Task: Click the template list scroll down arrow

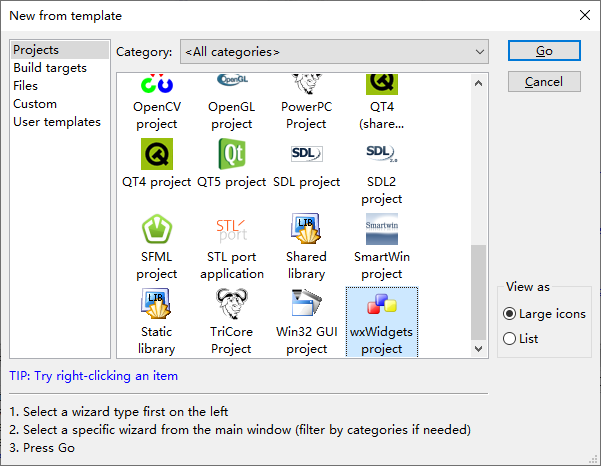Action: [478, 348]
